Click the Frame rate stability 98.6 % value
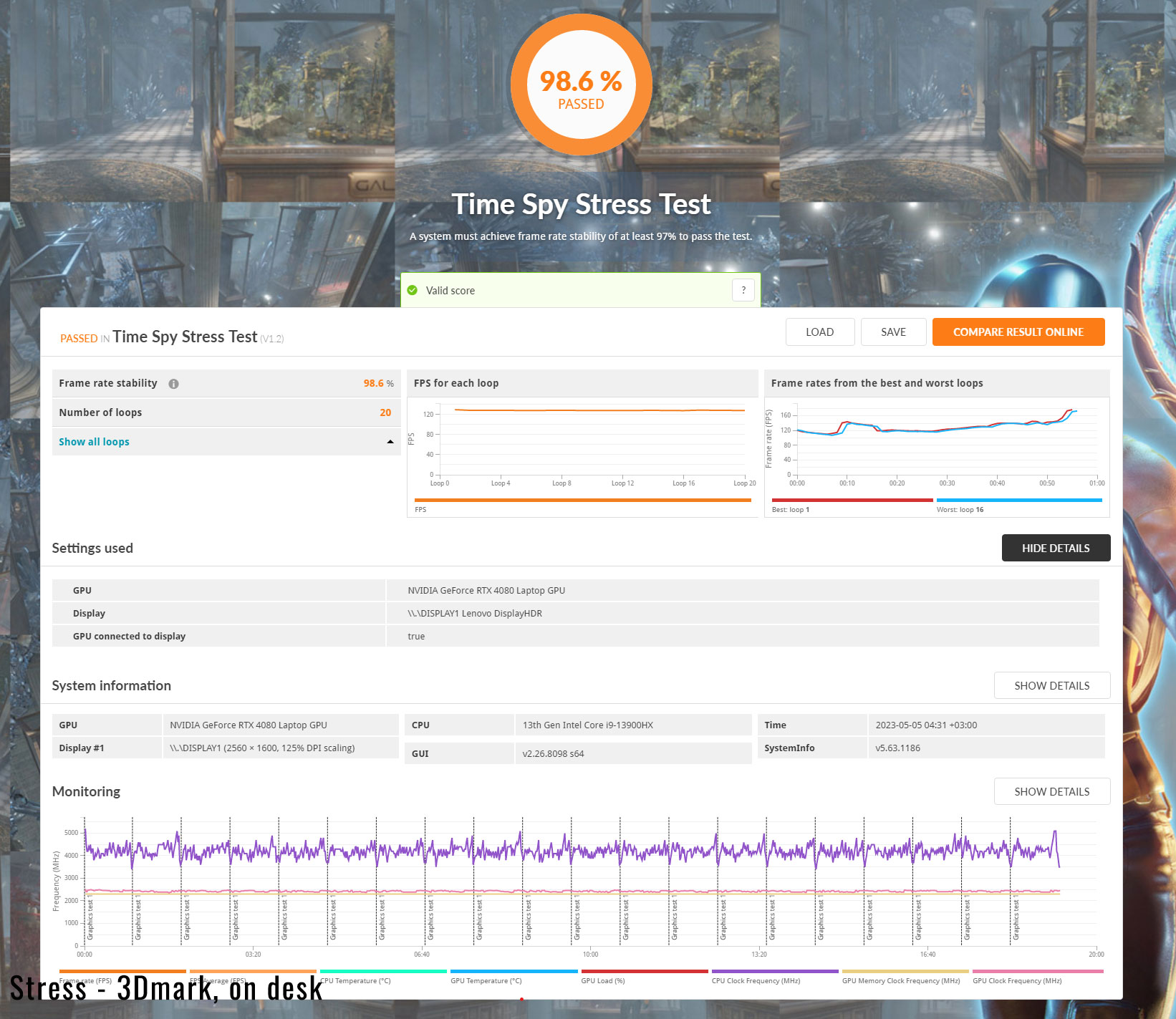The height and width of the screenshot is (1019, 1176). [378, 383]
